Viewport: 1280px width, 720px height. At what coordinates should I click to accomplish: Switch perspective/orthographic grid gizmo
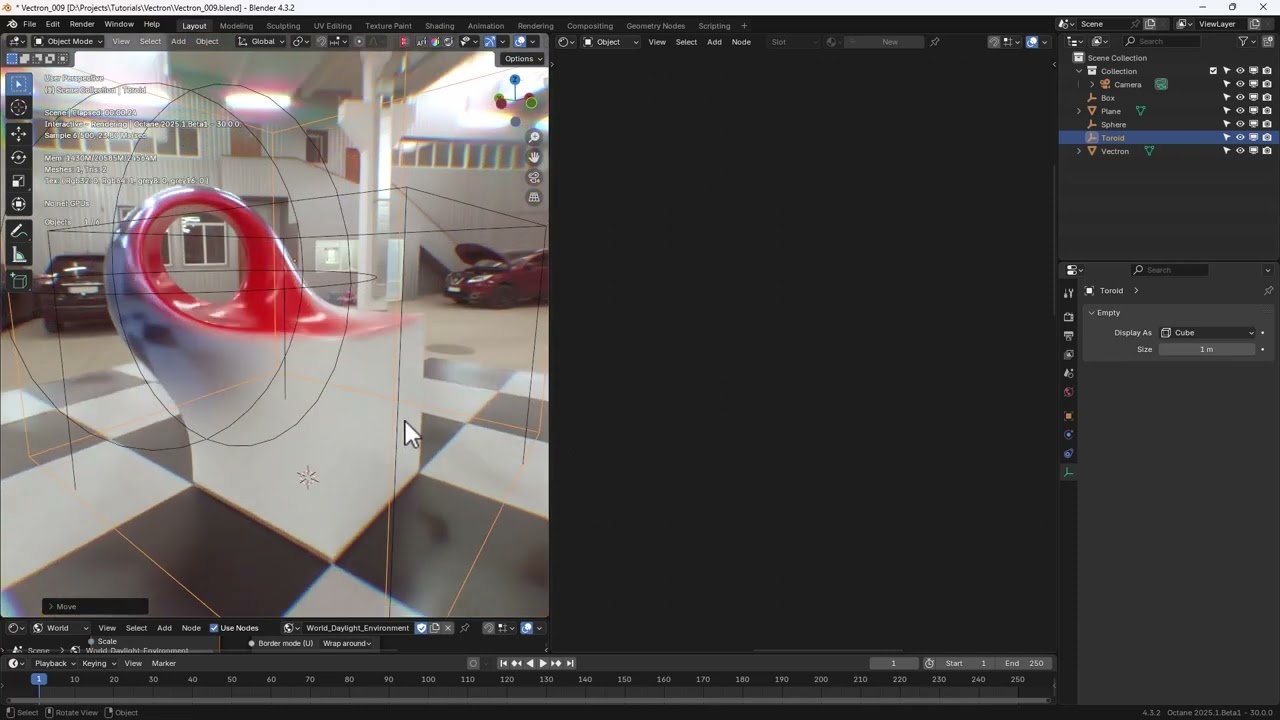[x=534, y=197]
